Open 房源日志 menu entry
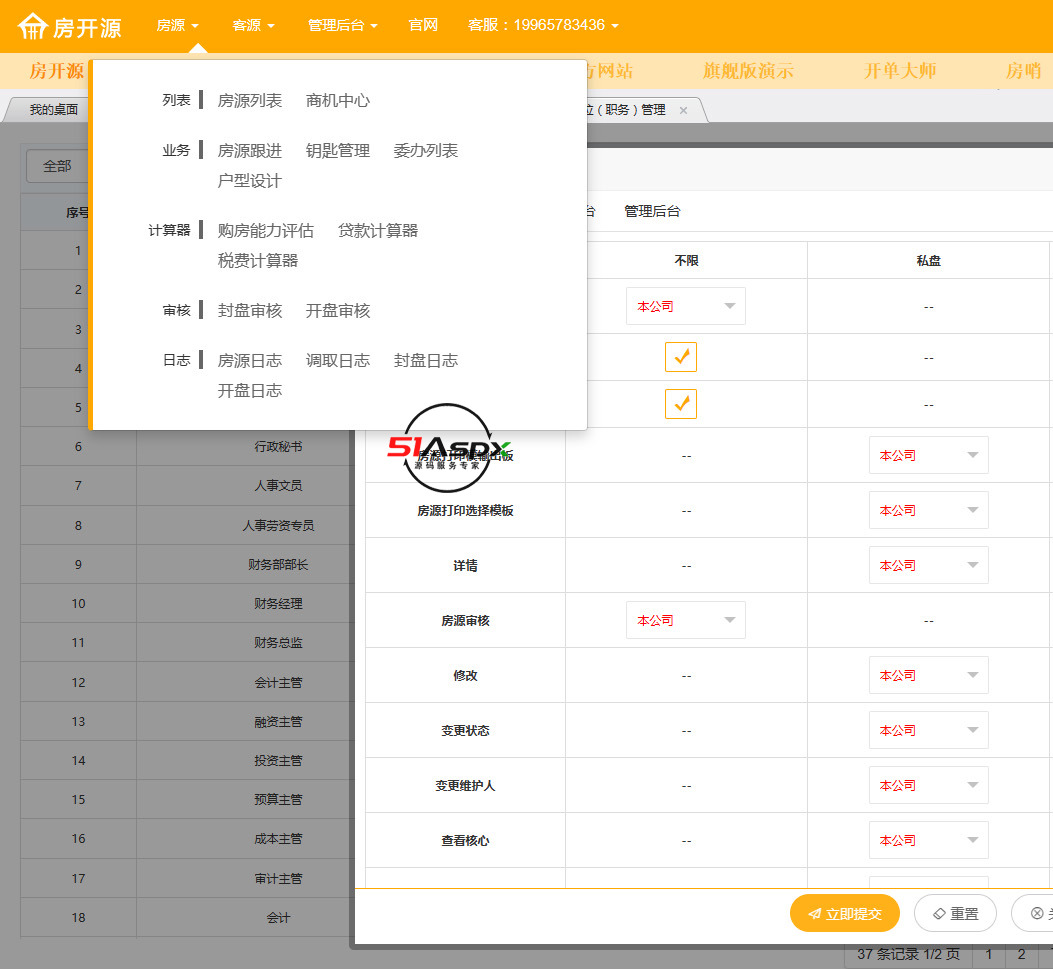The height and width of the screenshot is (969, 1053). (x=250, y=361)
